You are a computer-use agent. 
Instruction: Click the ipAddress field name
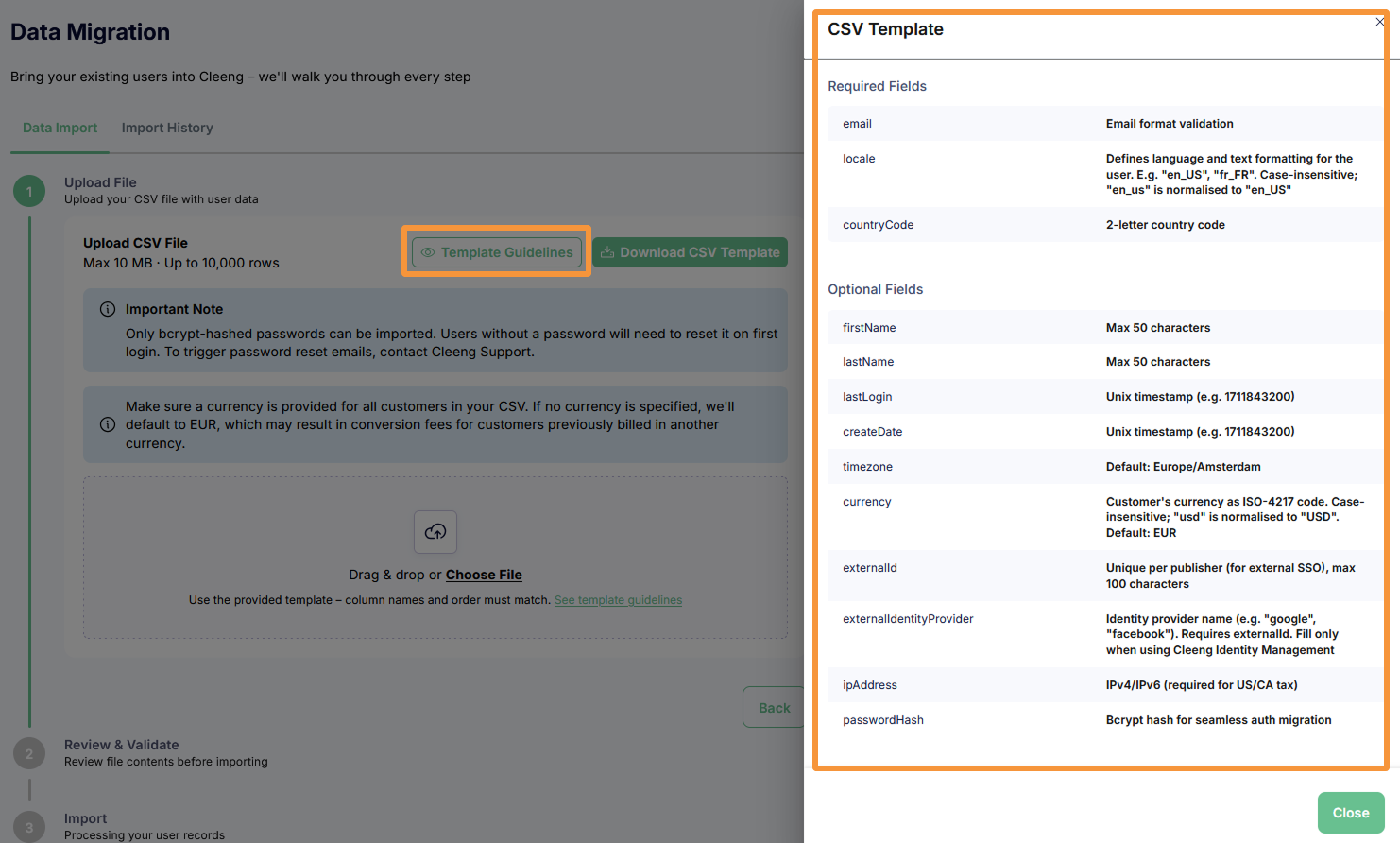coord(870,685)
